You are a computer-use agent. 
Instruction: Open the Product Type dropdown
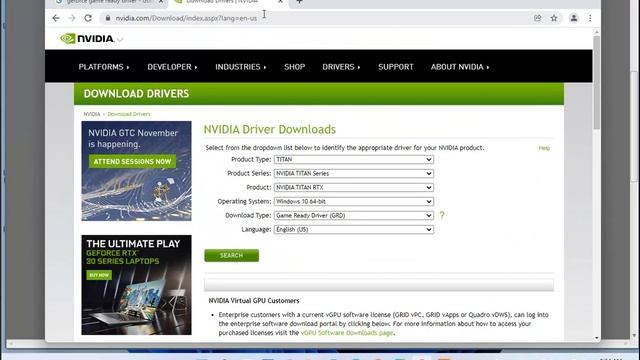click(x=353, y=160)
